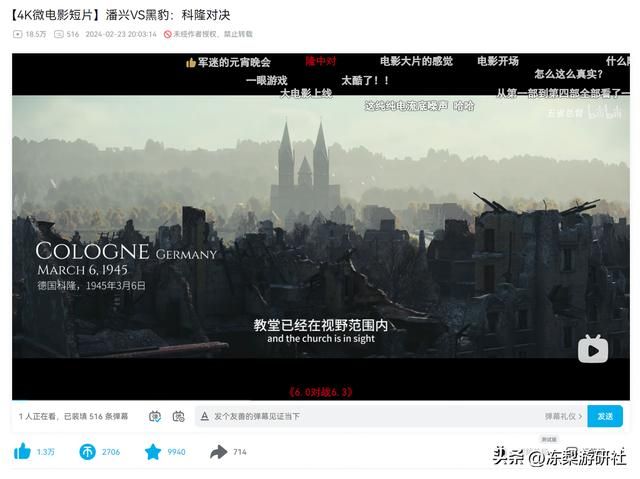Image resolution: width=640 pixels, height=479 pixels.
Task: Click the publish date 2024-02-23
Action: click(x=121, y=34)
